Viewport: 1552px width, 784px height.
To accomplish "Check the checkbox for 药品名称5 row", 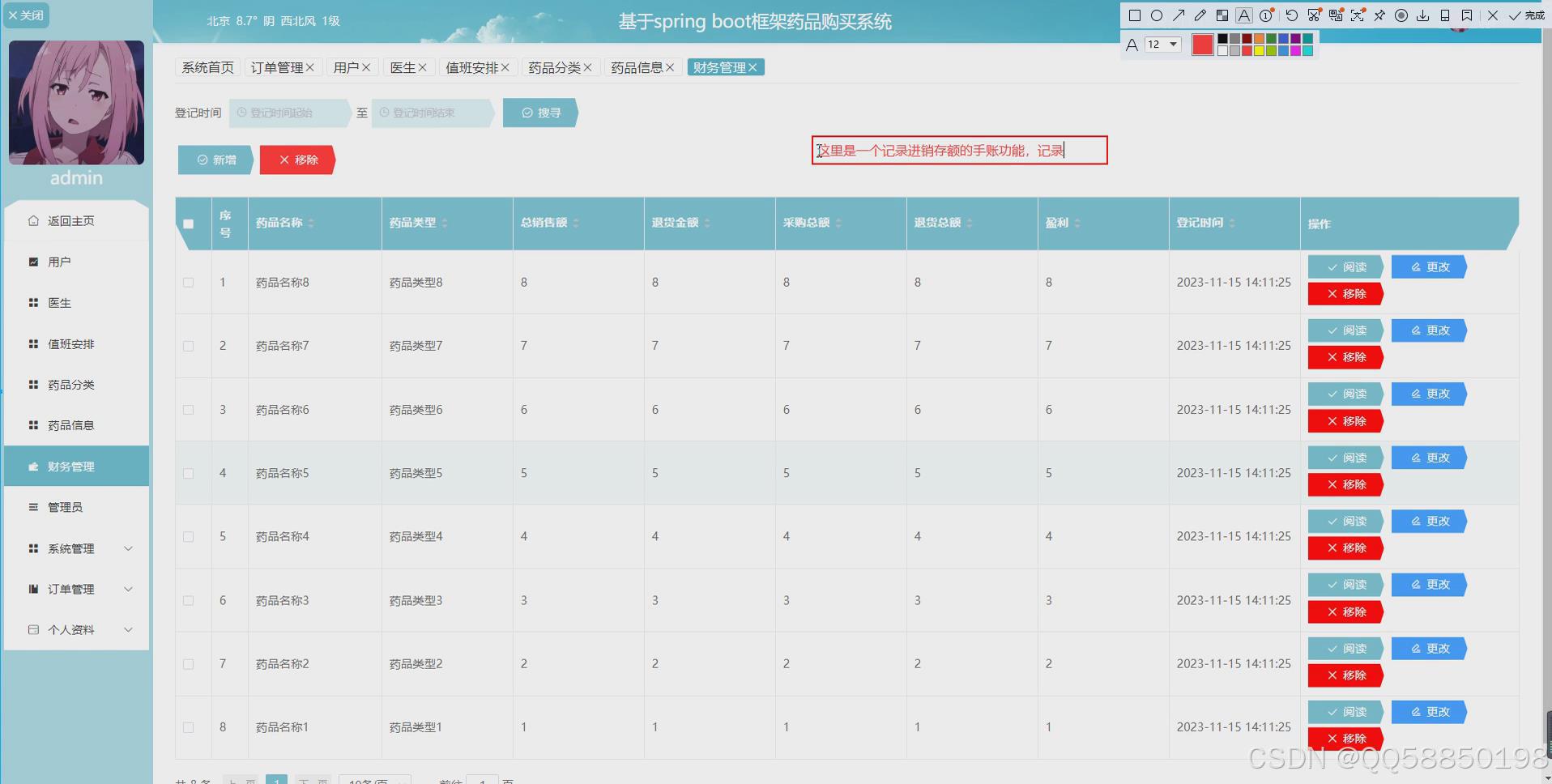I will (x=189, y=473).
